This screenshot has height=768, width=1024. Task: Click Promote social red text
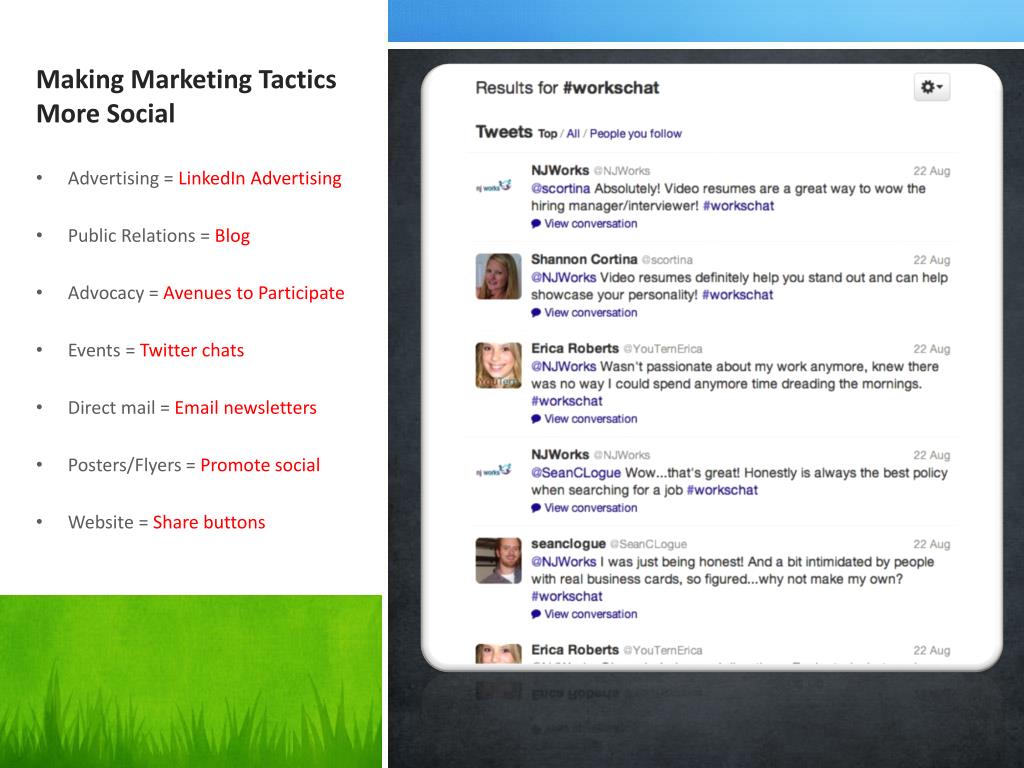pos(260,465)
